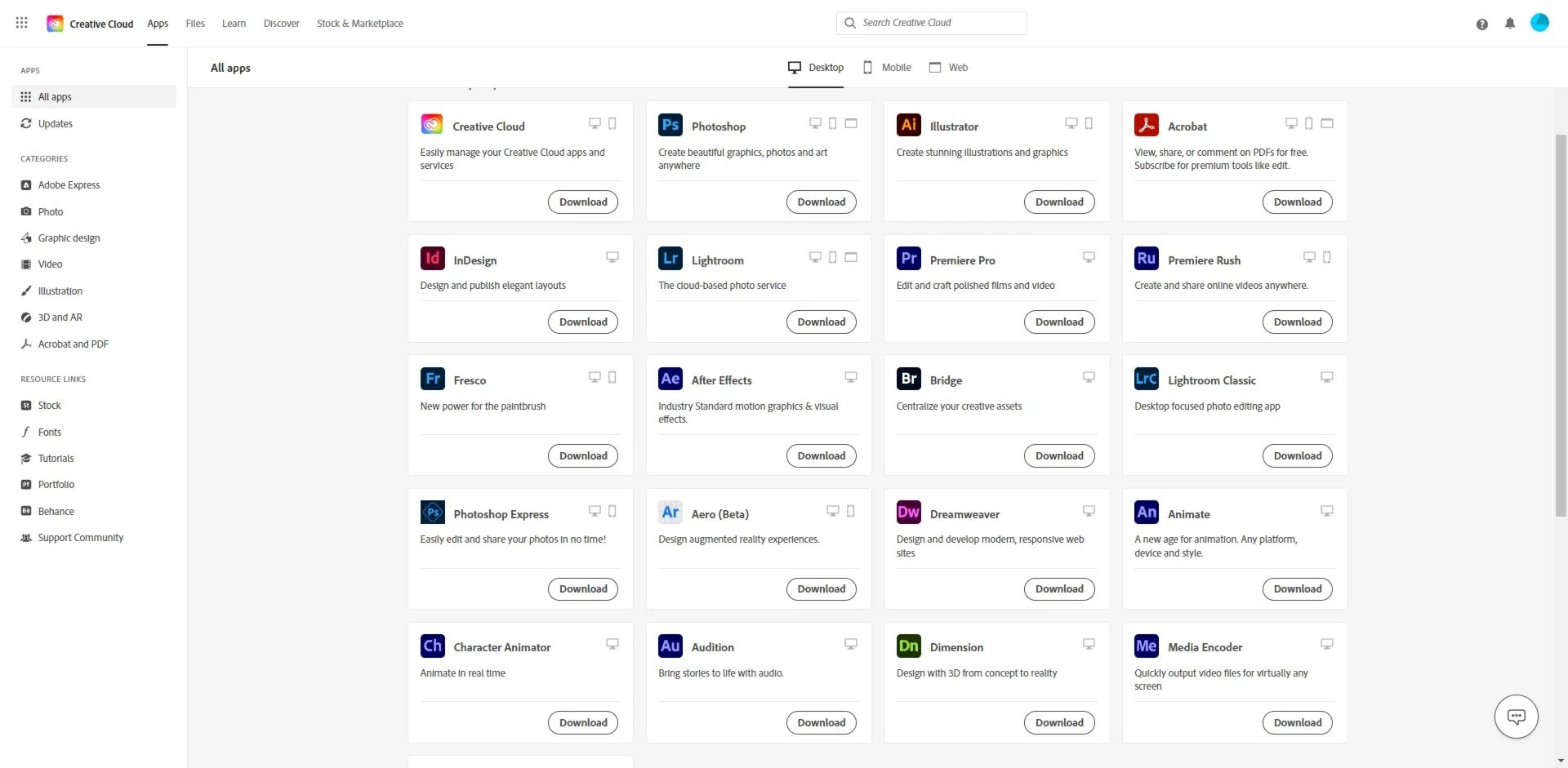Click the Premiere Pro app icon

click(909, 259)
